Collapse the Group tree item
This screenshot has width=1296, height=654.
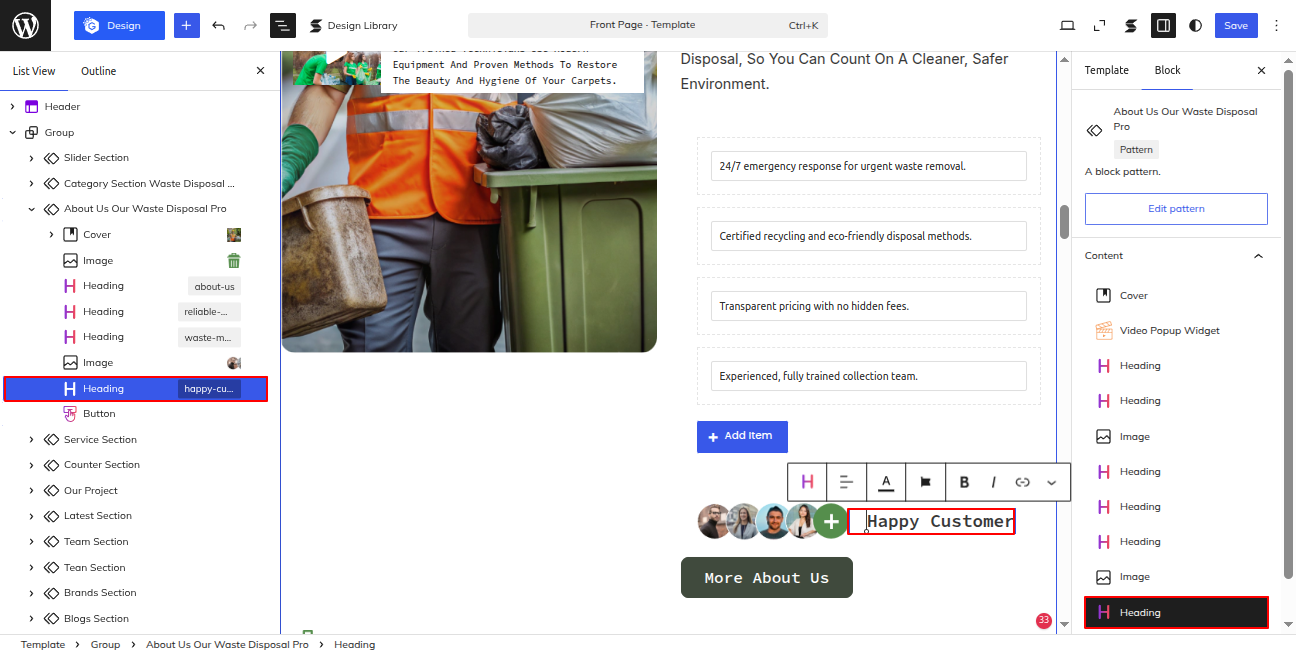(x=13, y=132)
